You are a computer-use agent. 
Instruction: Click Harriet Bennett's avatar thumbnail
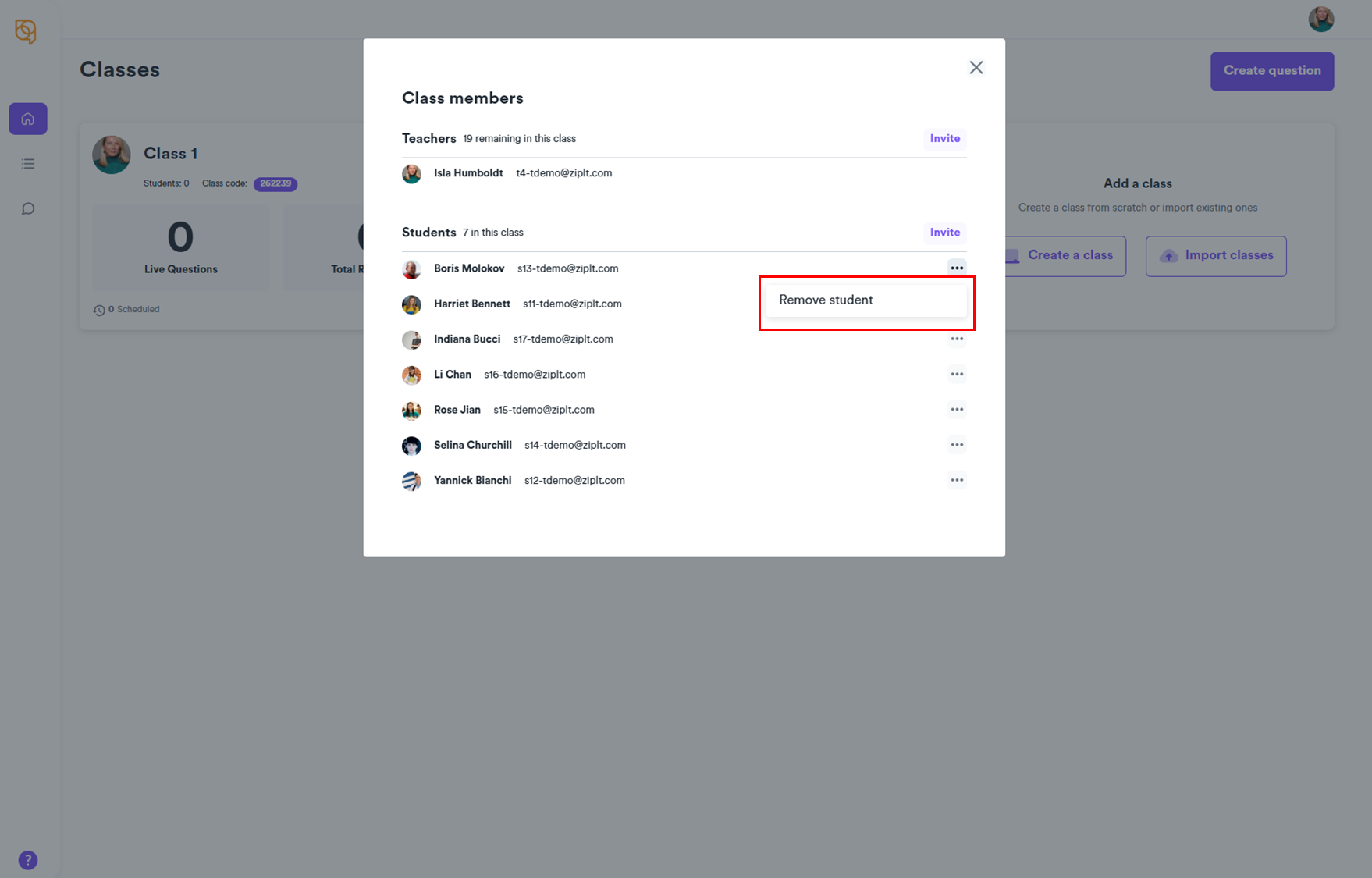click(411, 304)
